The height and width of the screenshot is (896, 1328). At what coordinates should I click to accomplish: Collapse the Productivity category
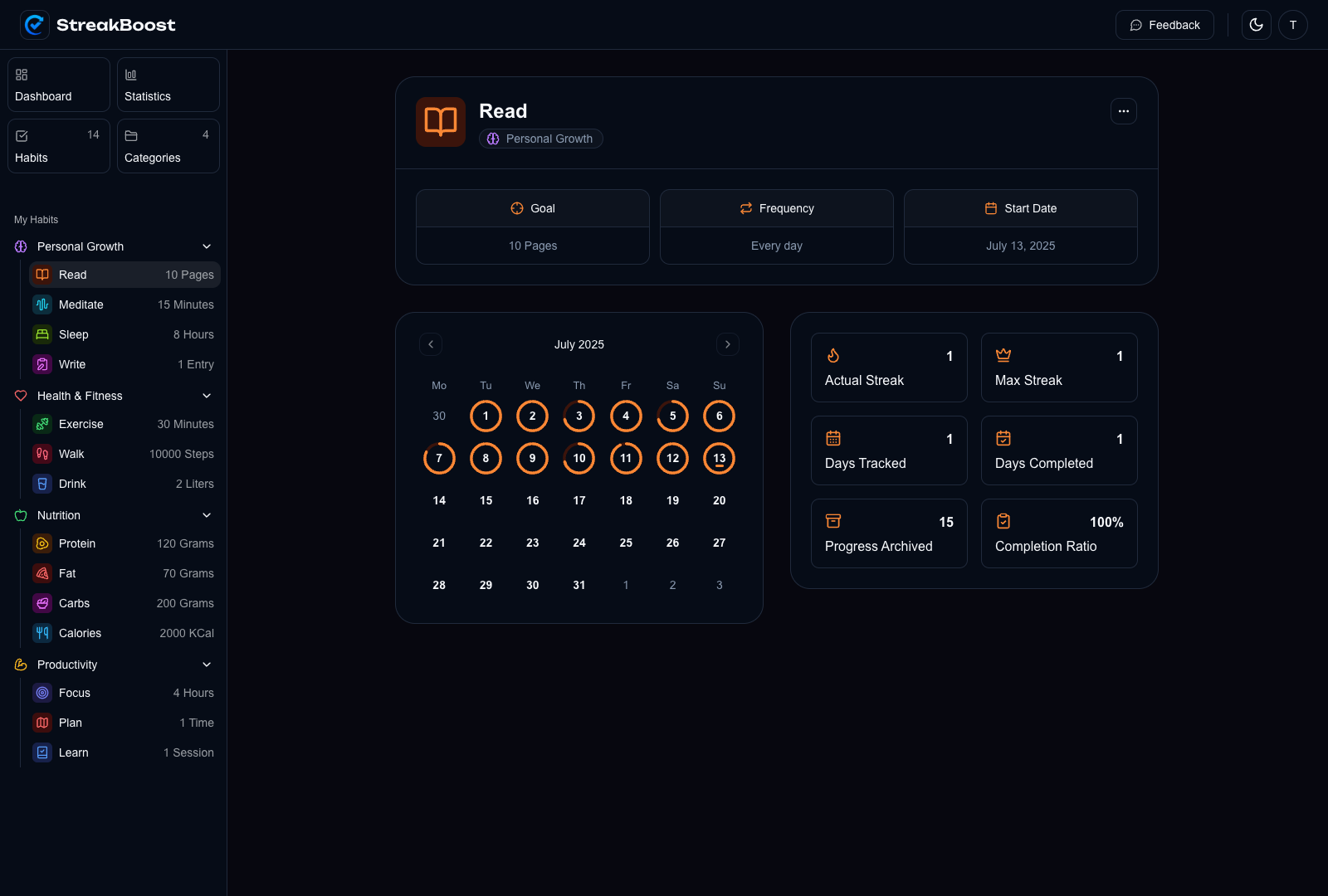pyautogui.click(x=207, y=665)
